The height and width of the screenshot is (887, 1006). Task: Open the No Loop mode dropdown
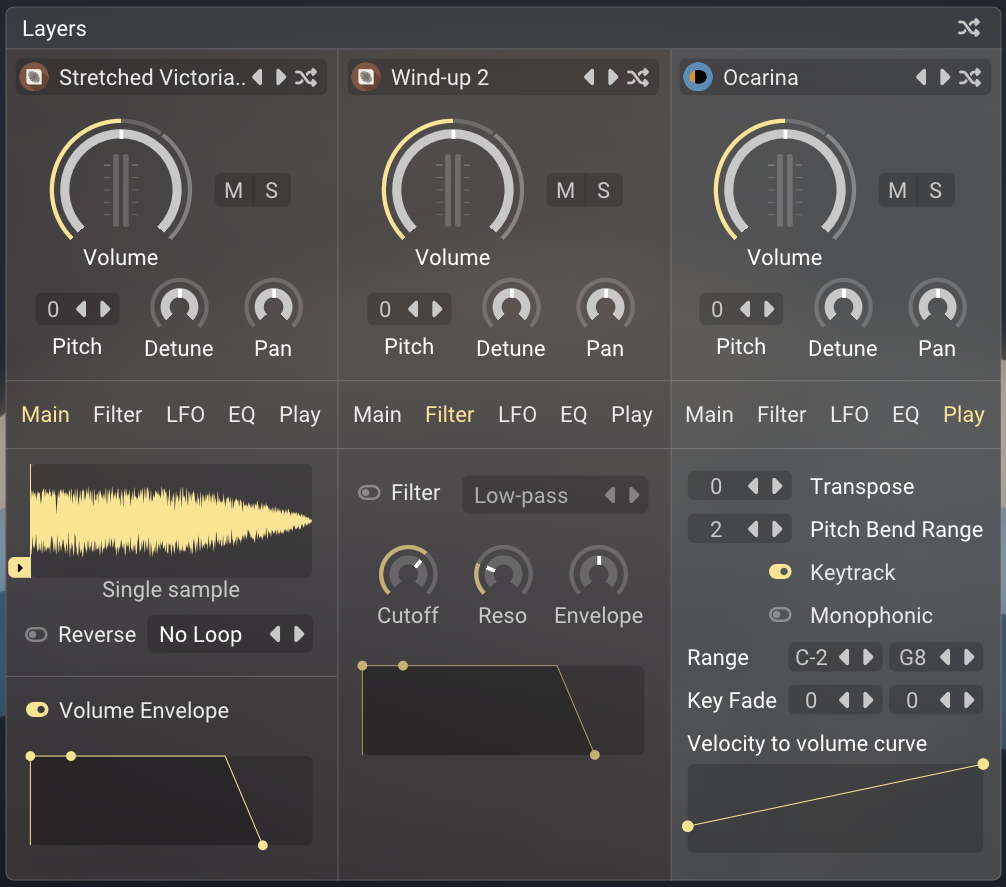[201, 634]
